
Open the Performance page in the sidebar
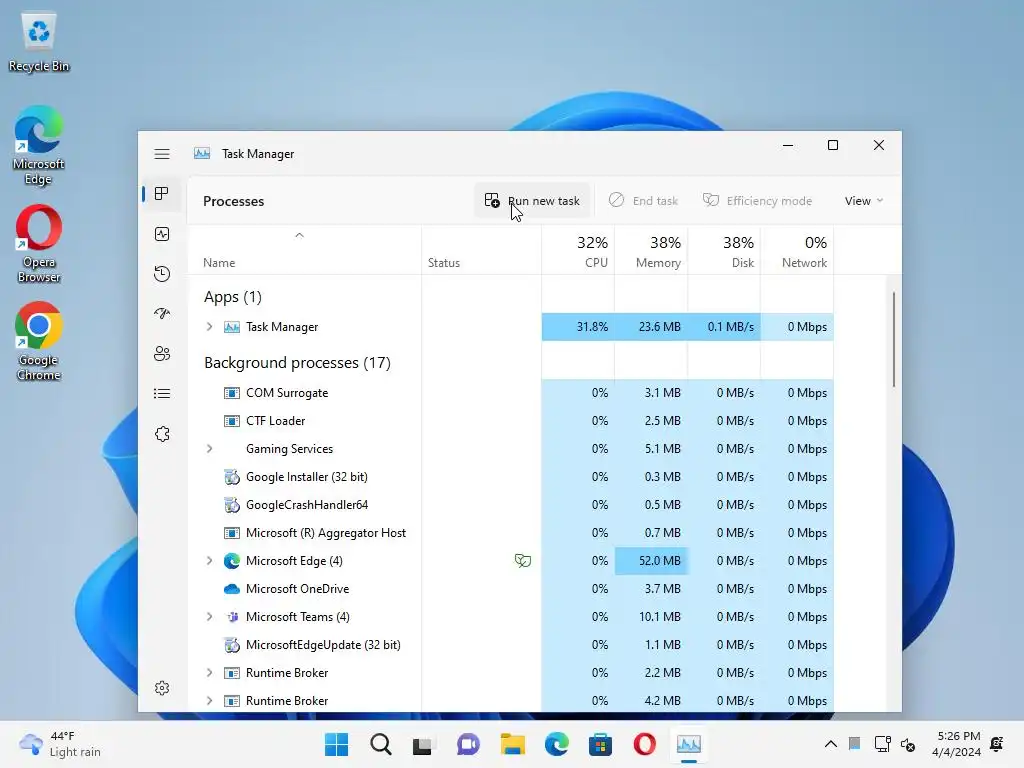(x=162, y=234)
